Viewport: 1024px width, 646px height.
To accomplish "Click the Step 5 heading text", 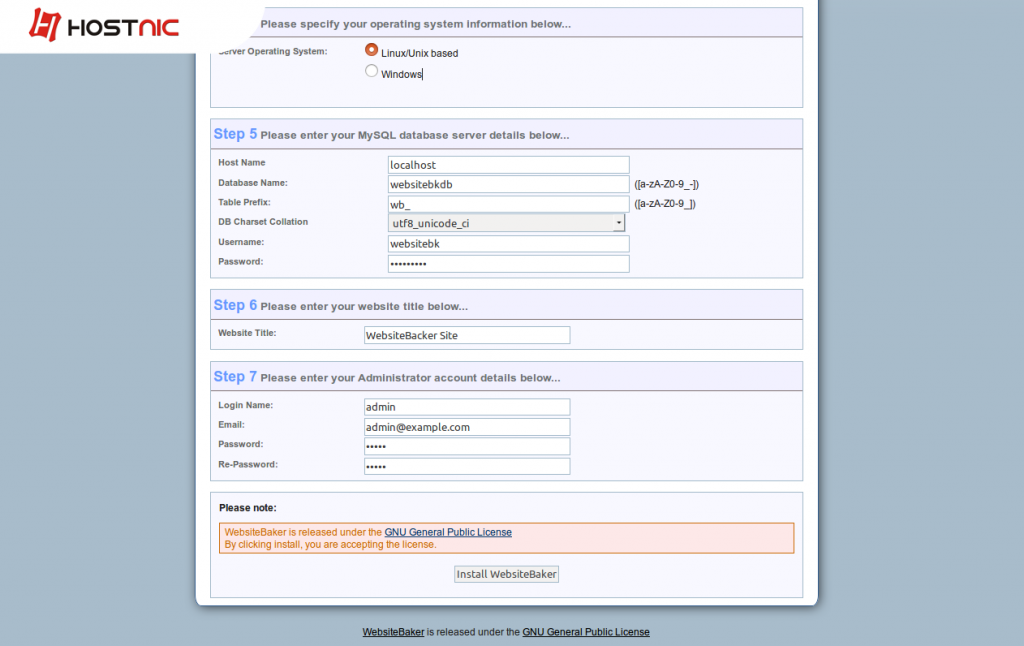I will [x=235, y=134].
